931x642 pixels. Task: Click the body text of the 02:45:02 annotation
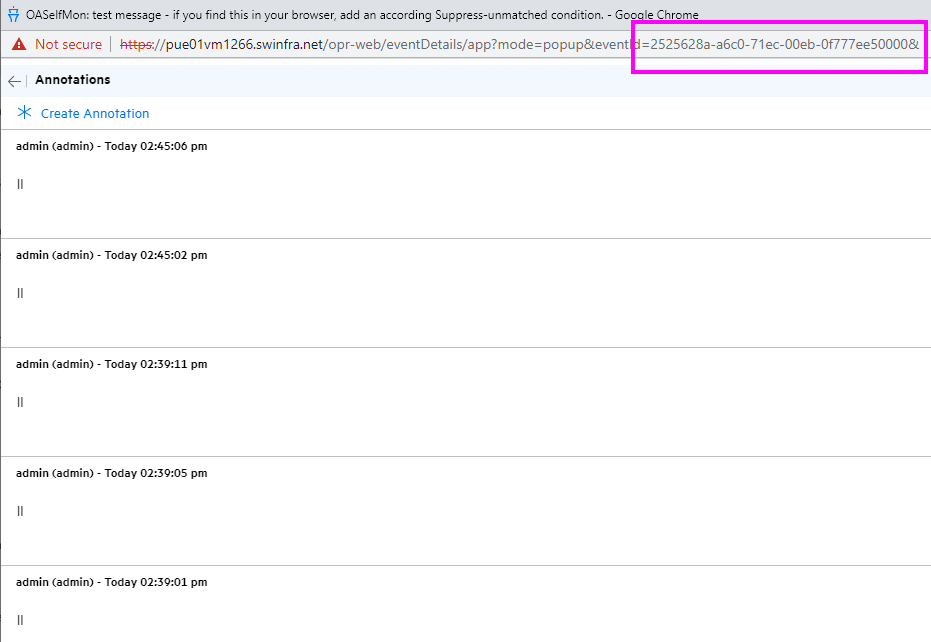pos(20,293)
